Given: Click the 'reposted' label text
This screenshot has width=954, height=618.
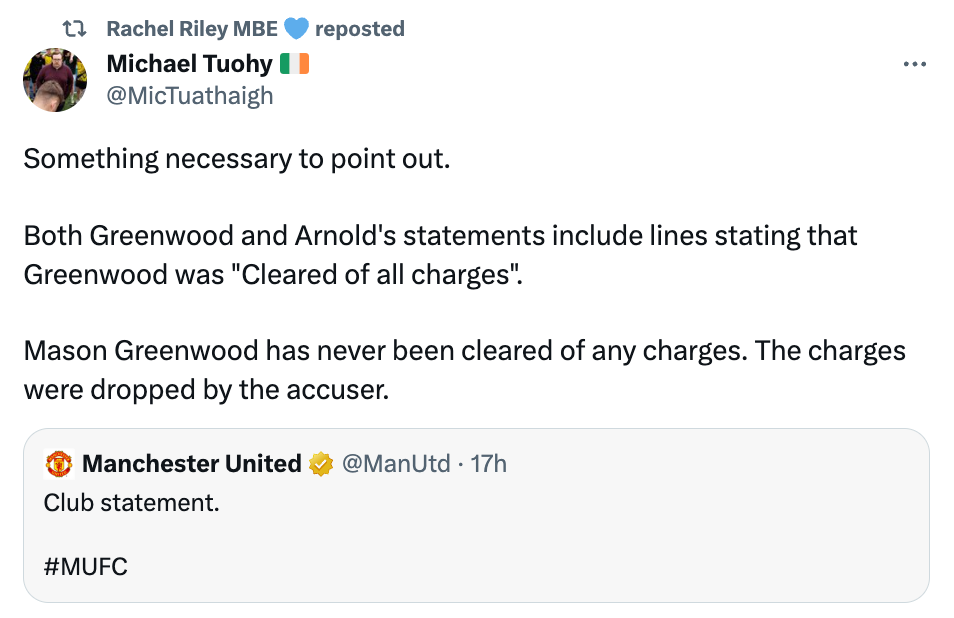Looking at the screenshot, I should (360, 29).
